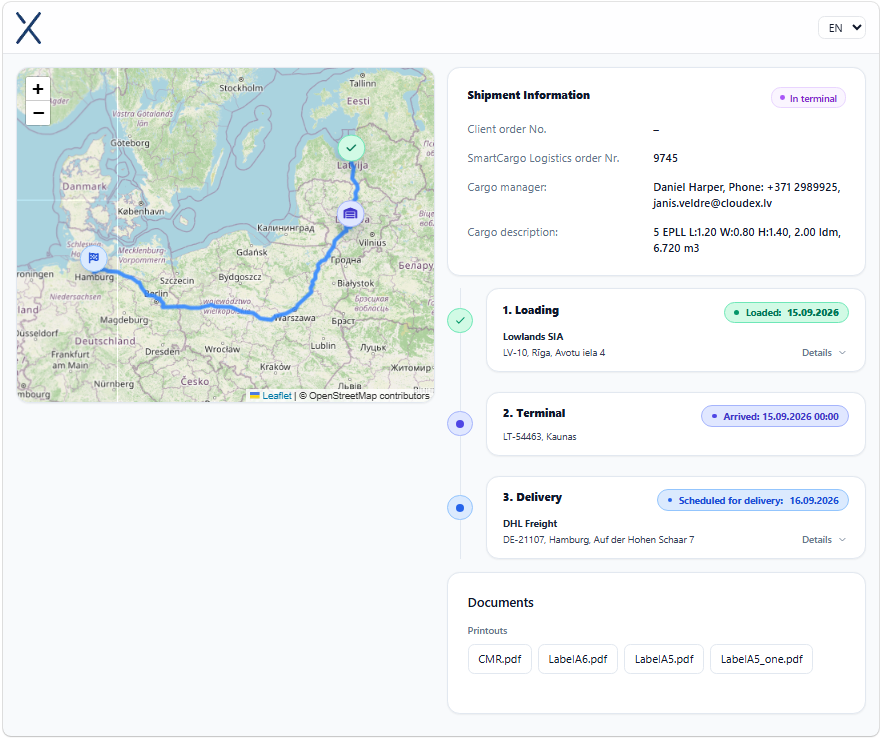The image size is (883, 739).
Task: Click the Arrived: 15.09.2026 00:00 badge
Action: [775, 416]
